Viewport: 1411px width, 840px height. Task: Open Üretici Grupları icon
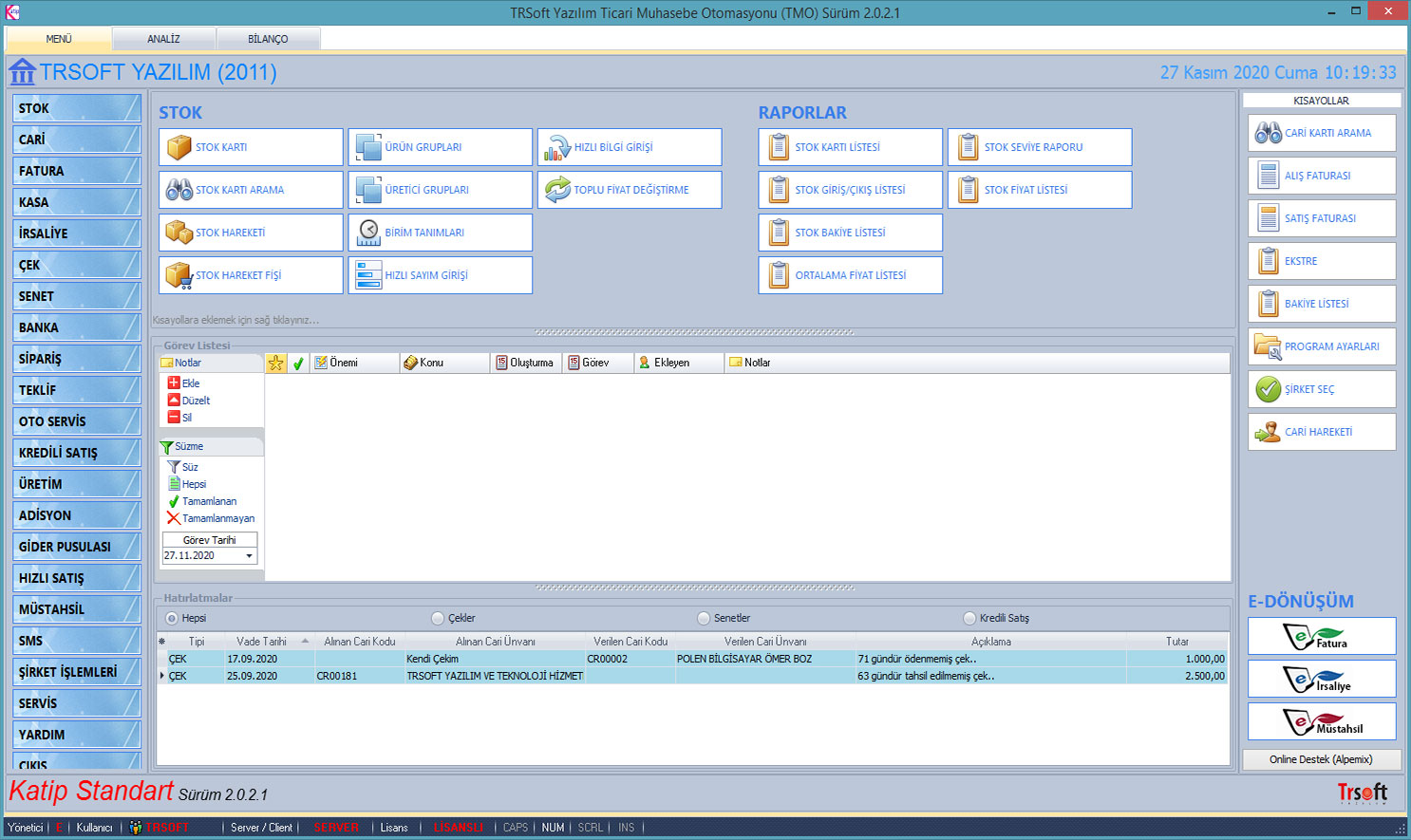(368, 190)
